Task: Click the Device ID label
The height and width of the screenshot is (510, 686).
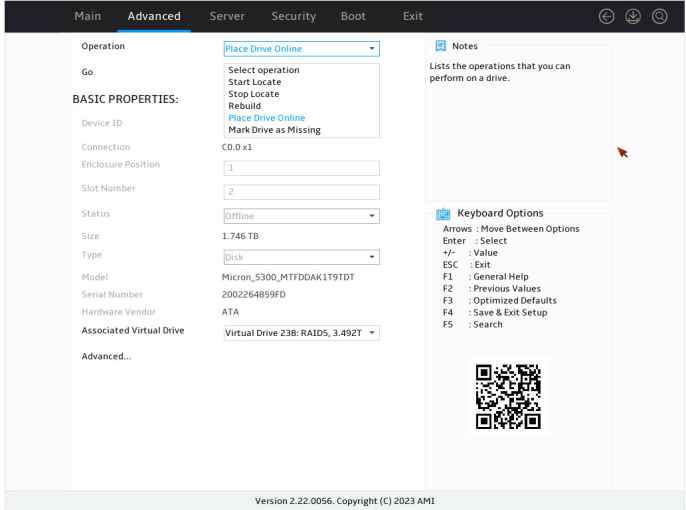Action: (102, 123)
